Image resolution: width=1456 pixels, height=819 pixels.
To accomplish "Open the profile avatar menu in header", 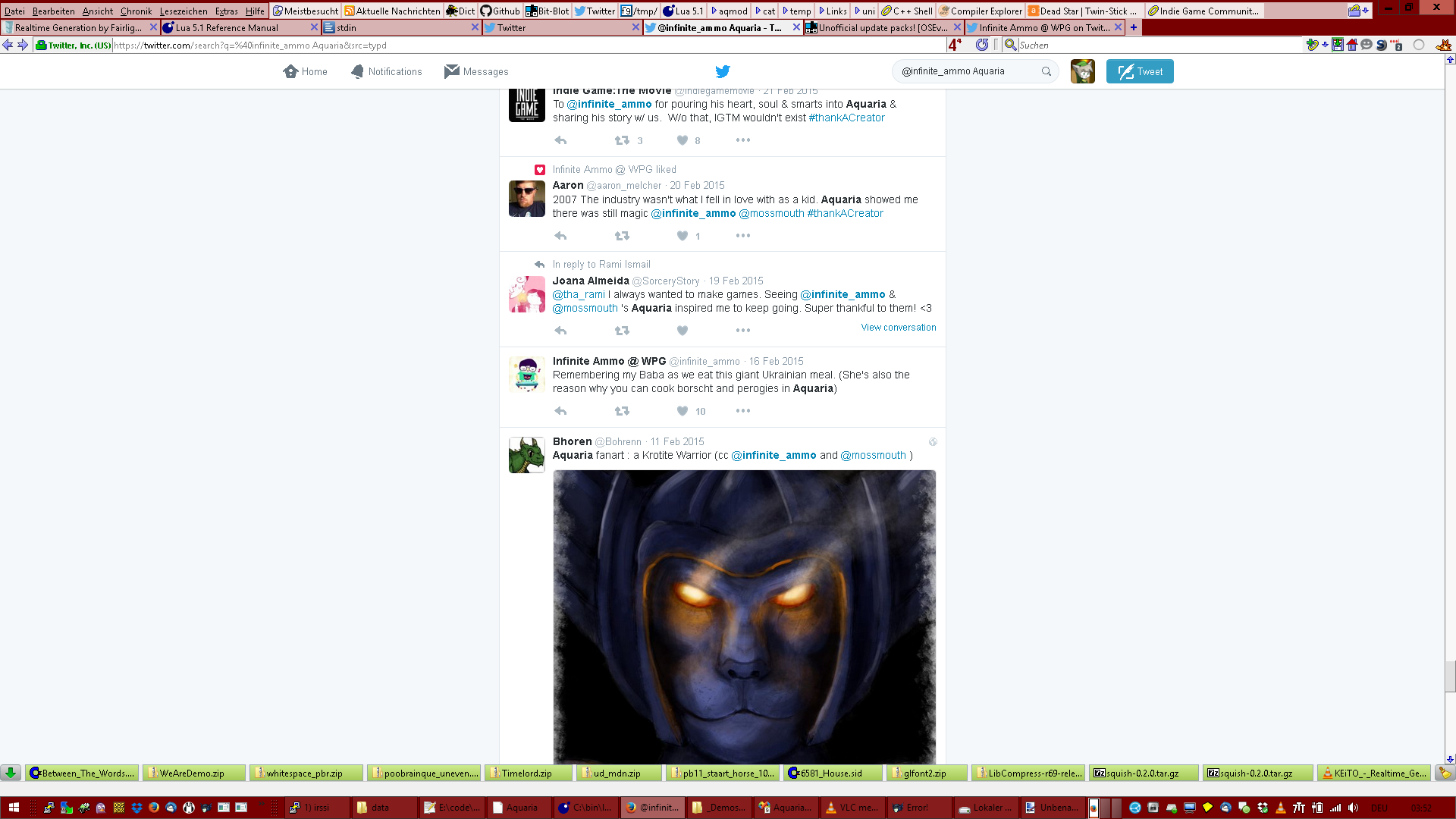I will coord(1083,71).
